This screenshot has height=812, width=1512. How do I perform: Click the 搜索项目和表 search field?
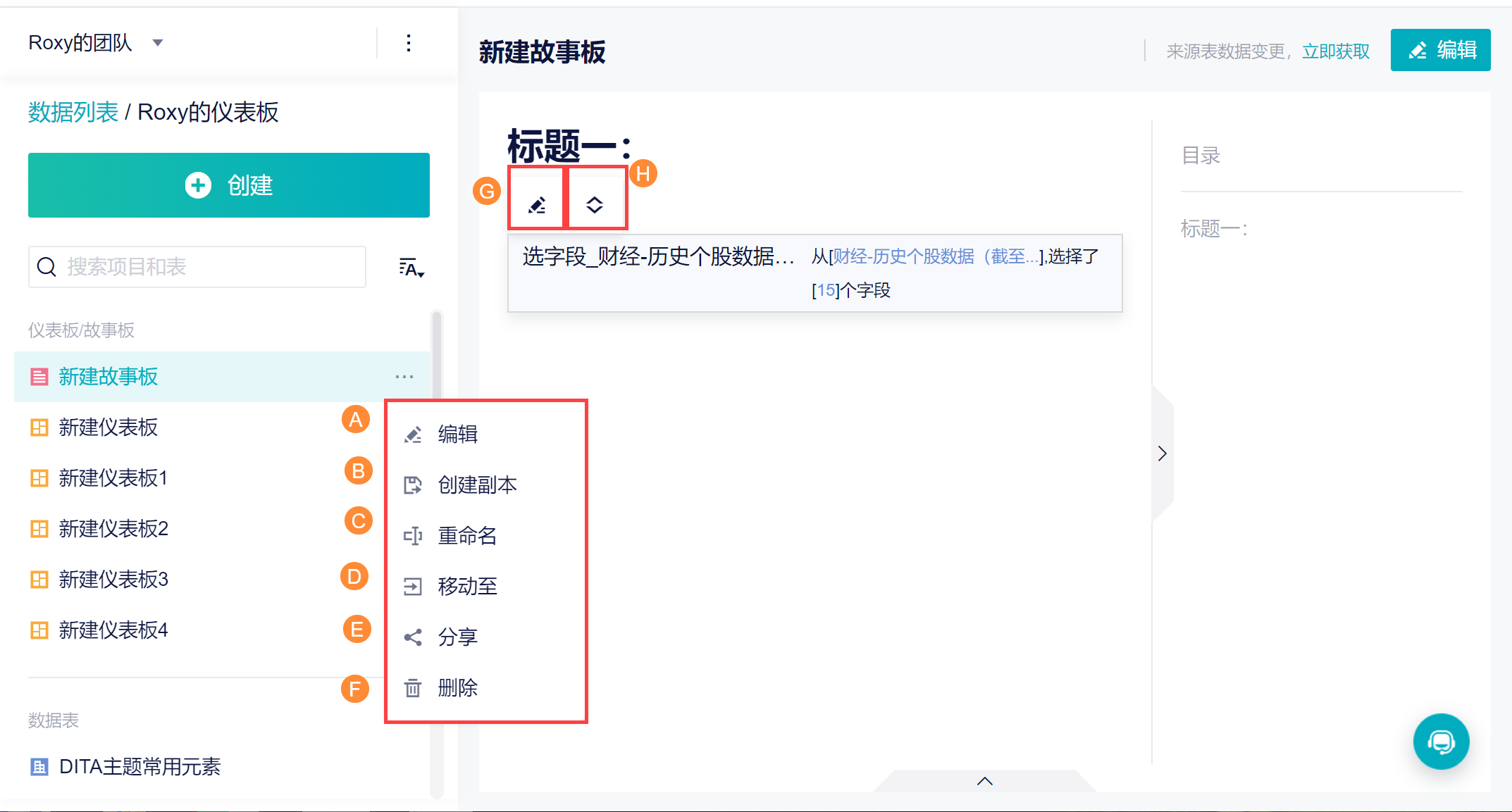tap(197, 267)
